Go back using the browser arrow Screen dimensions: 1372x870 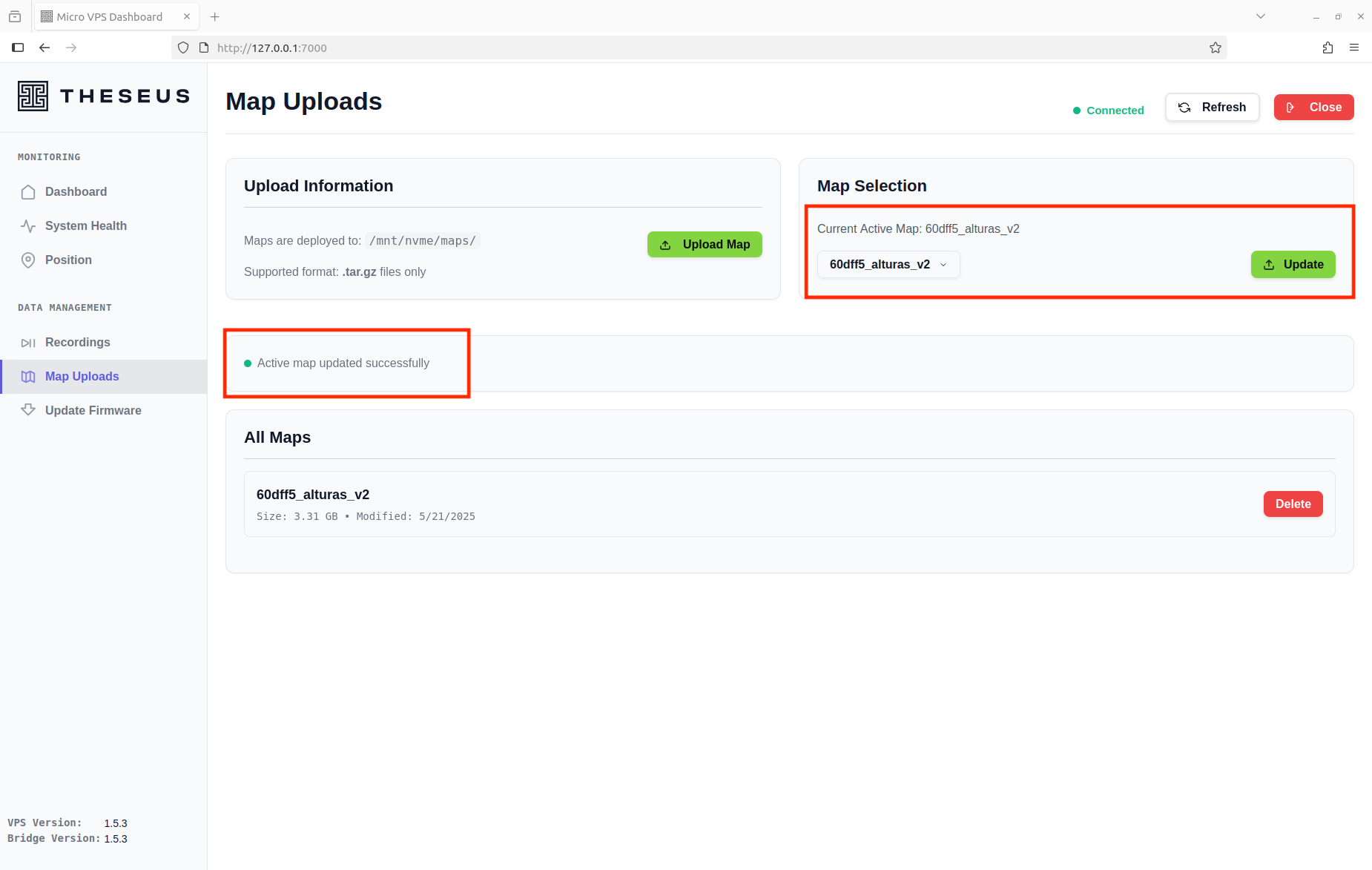tap(44, 48)
